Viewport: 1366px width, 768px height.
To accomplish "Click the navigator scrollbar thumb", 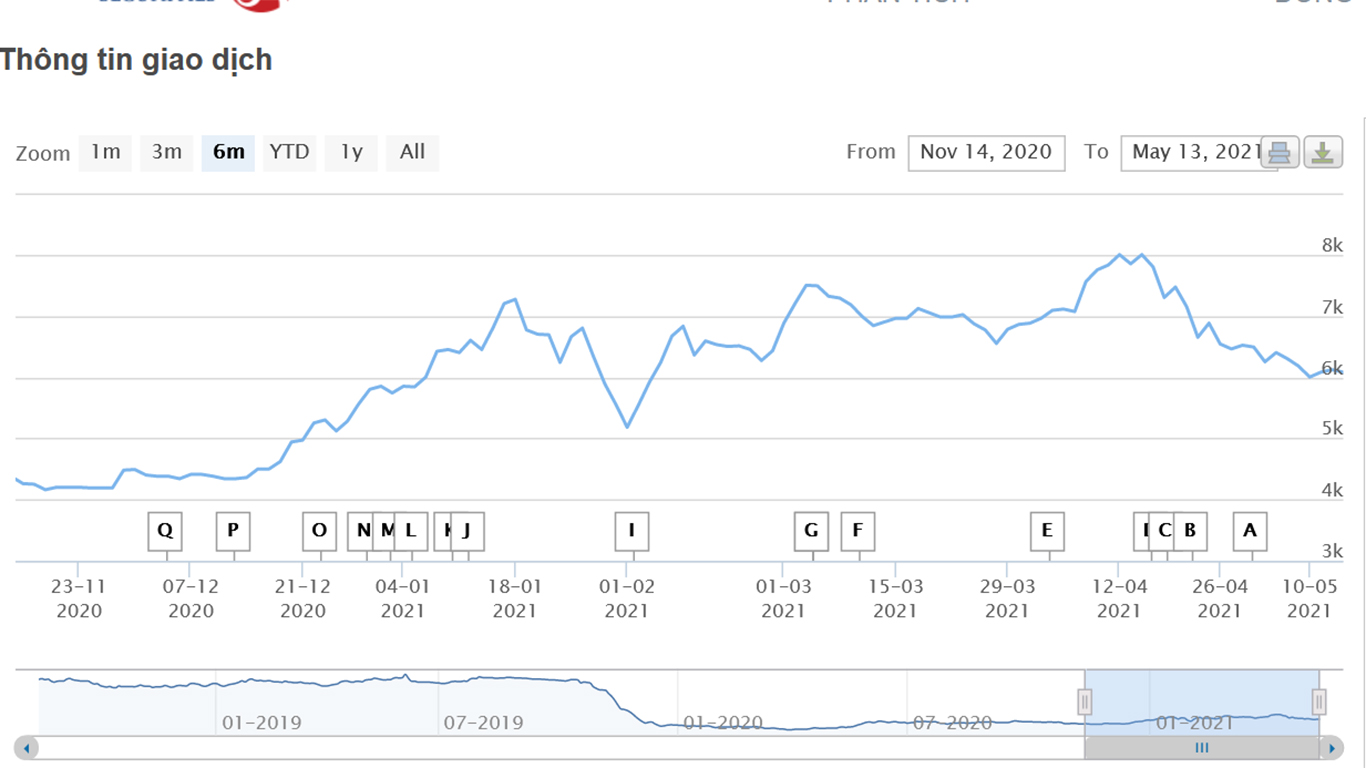I will 1201,748.
